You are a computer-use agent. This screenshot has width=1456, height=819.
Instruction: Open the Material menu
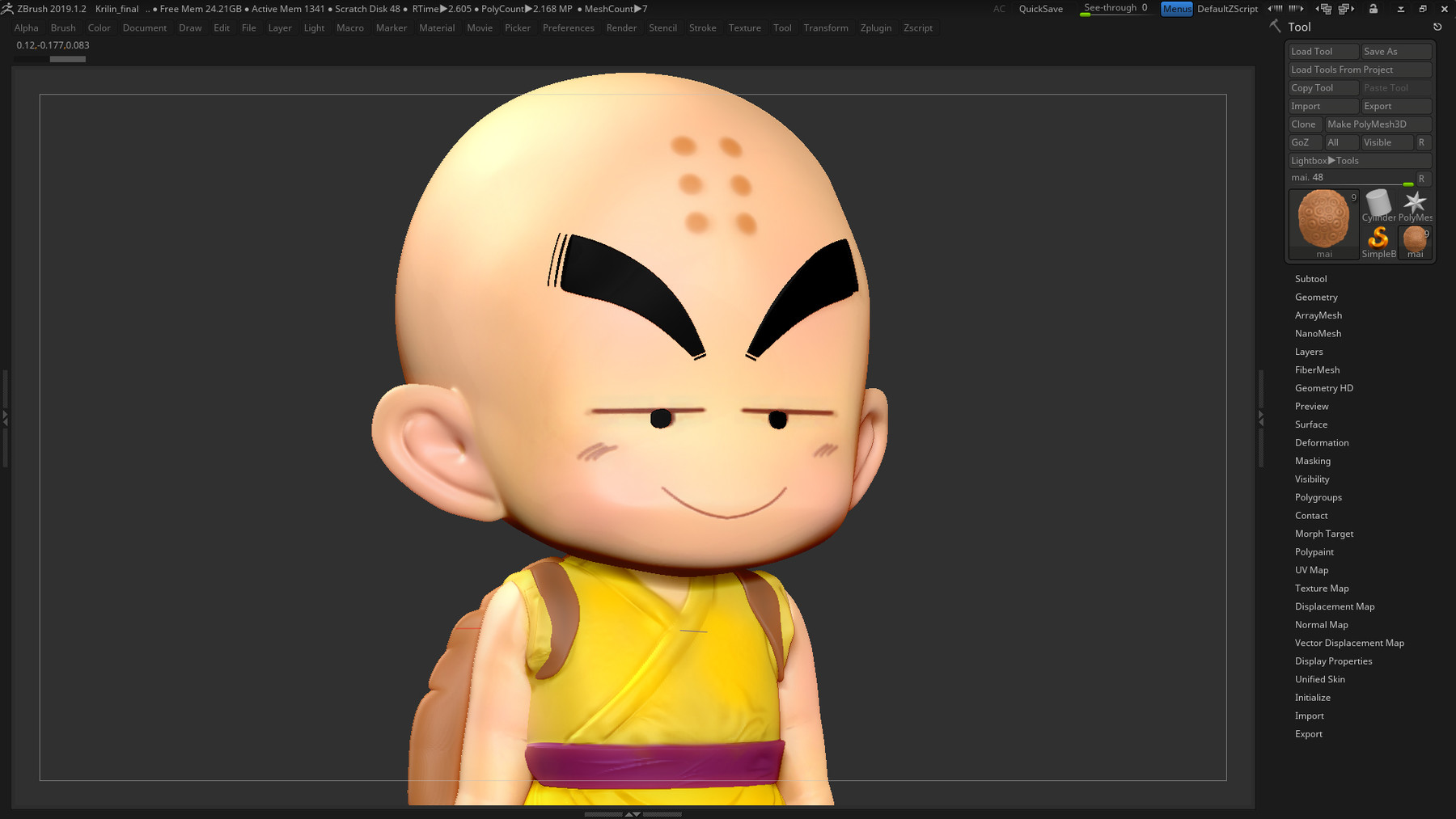pyautogui.click(x=437, y=28)
